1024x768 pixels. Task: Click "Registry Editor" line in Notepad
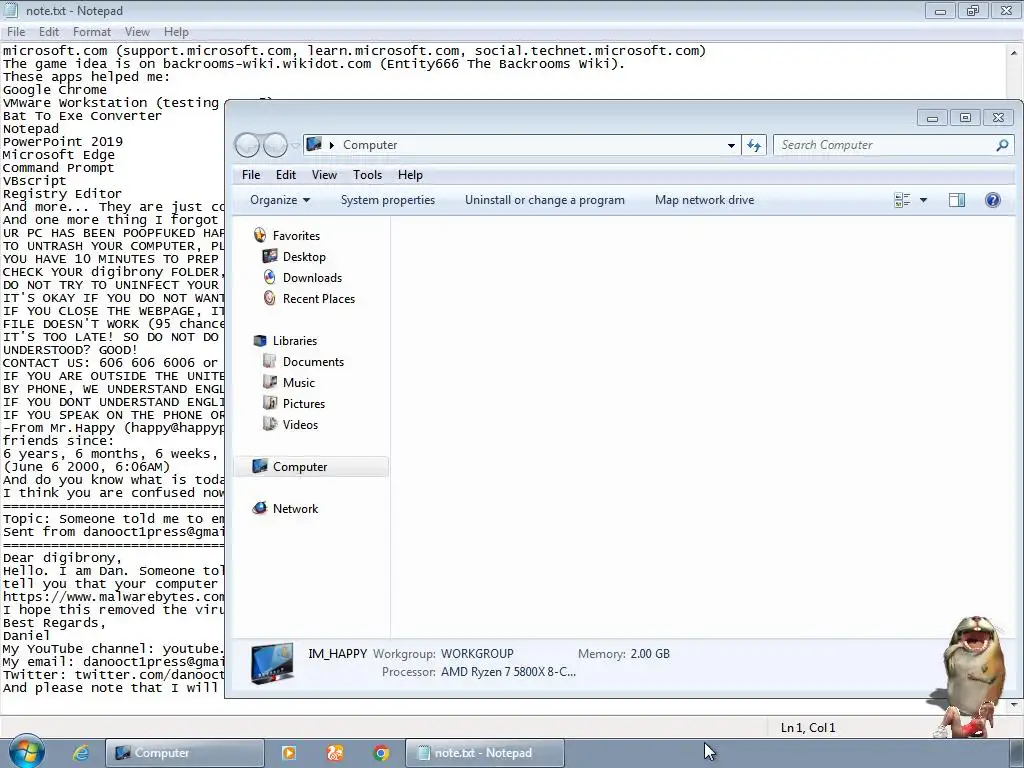[x=62, y=194]
